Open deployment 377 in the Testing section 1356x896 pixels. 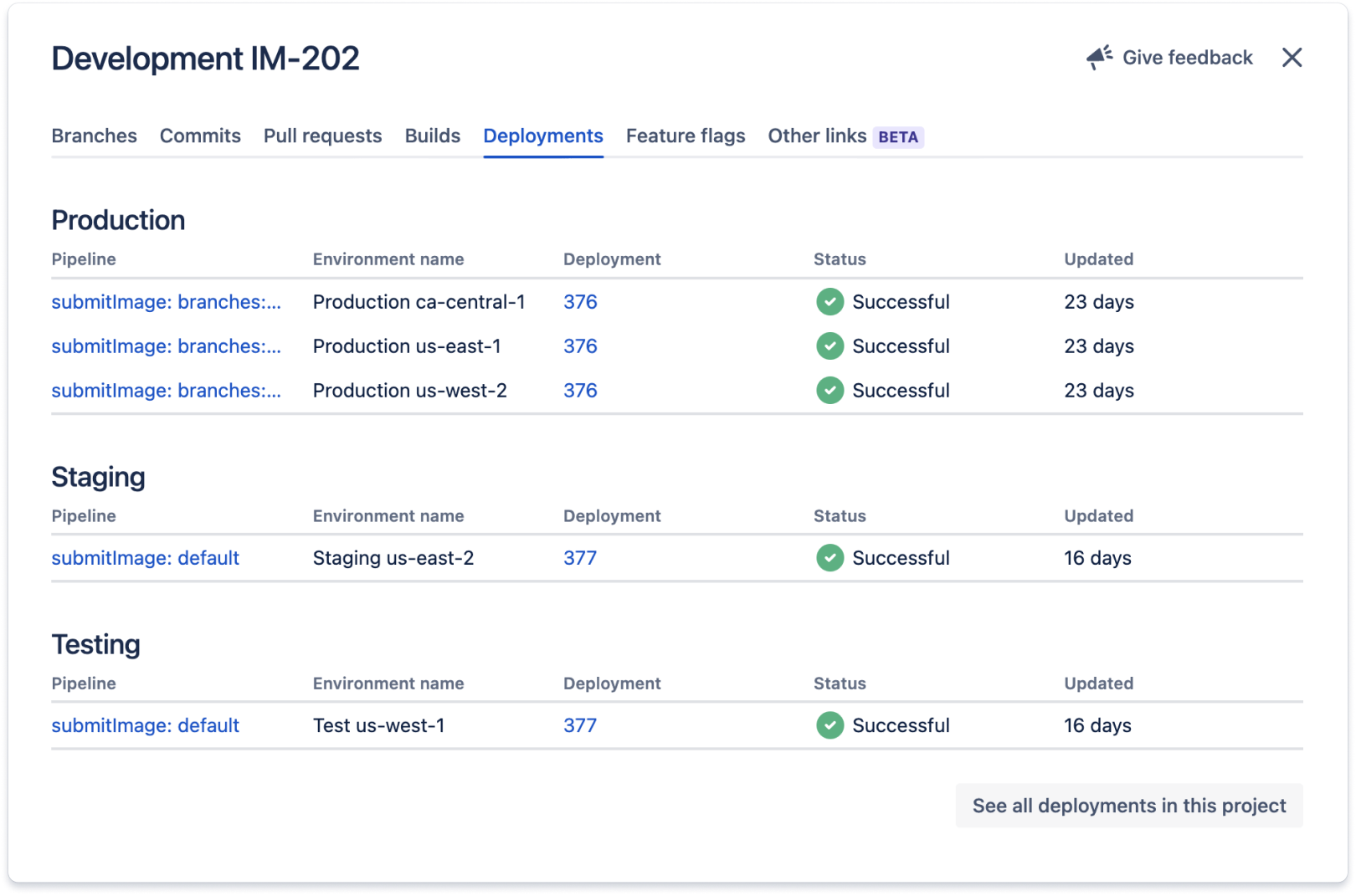point(580,725)
